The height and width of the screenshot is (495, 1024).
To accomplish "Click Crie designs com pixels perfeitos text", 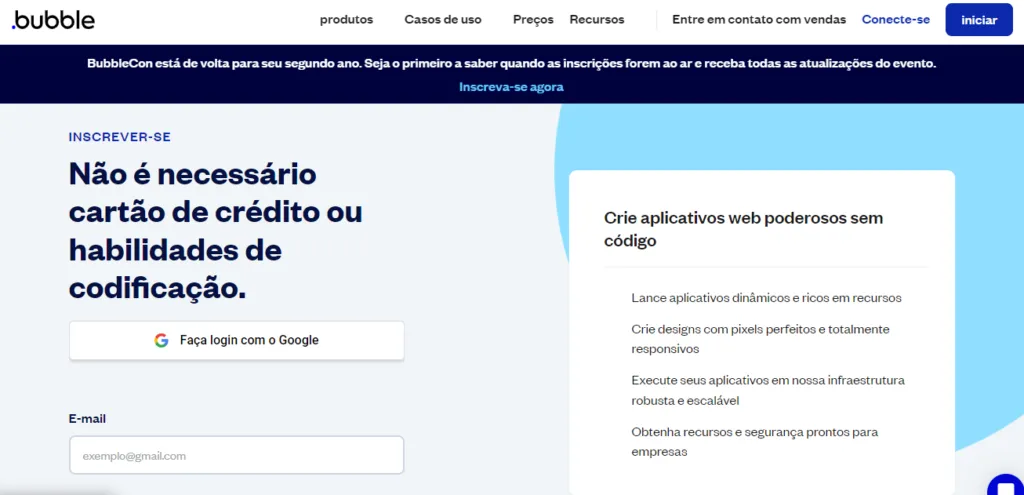I will pos(760,339).
